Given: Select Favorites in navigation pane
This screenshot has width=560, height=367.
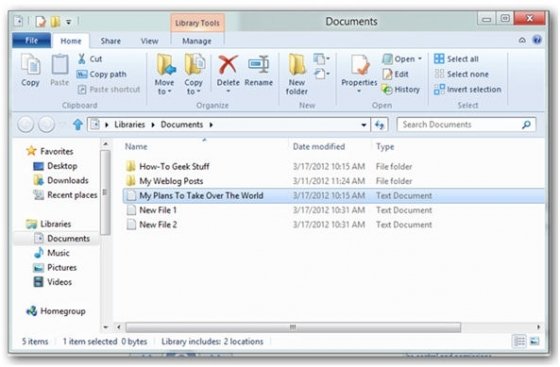Looking at the screenshot, I should point(50,151).
